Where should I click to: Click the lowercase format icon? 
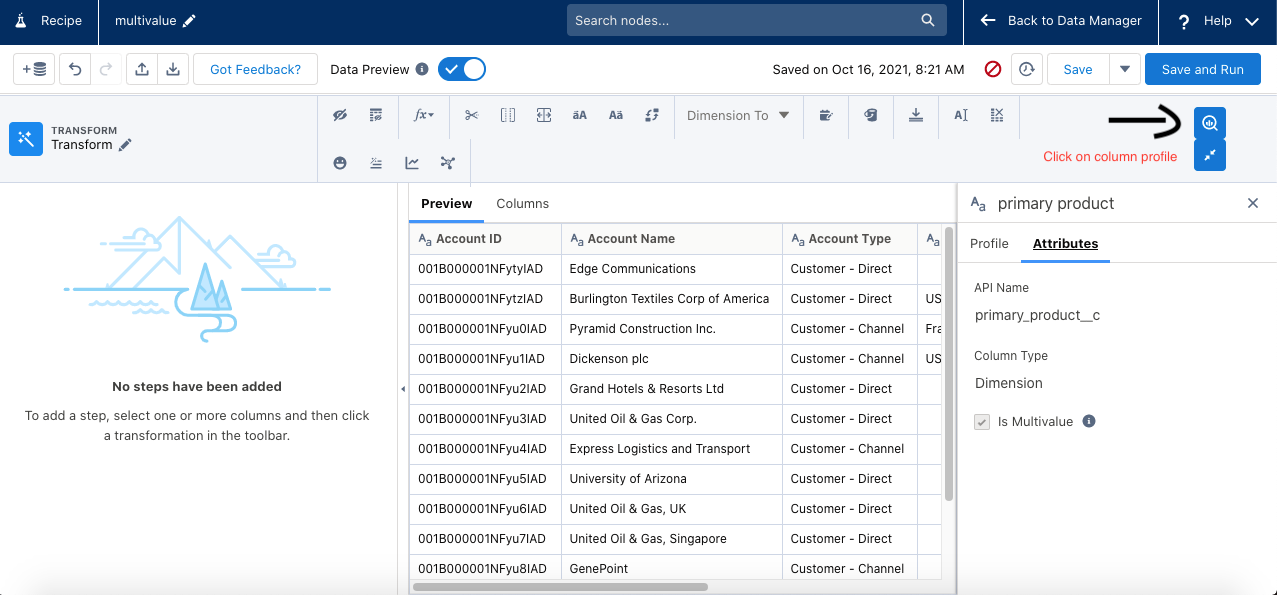point(615,115)
